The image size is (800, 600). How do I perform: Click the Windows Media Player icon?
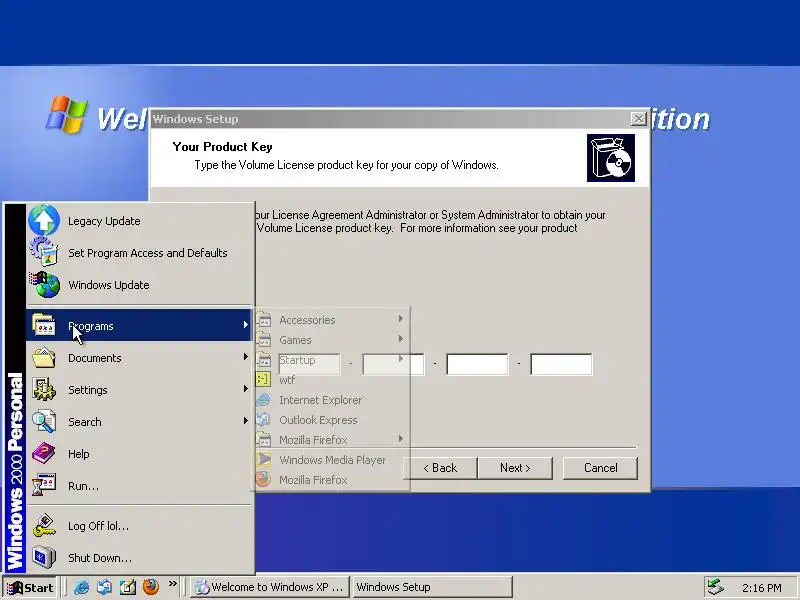click(263, 459)
